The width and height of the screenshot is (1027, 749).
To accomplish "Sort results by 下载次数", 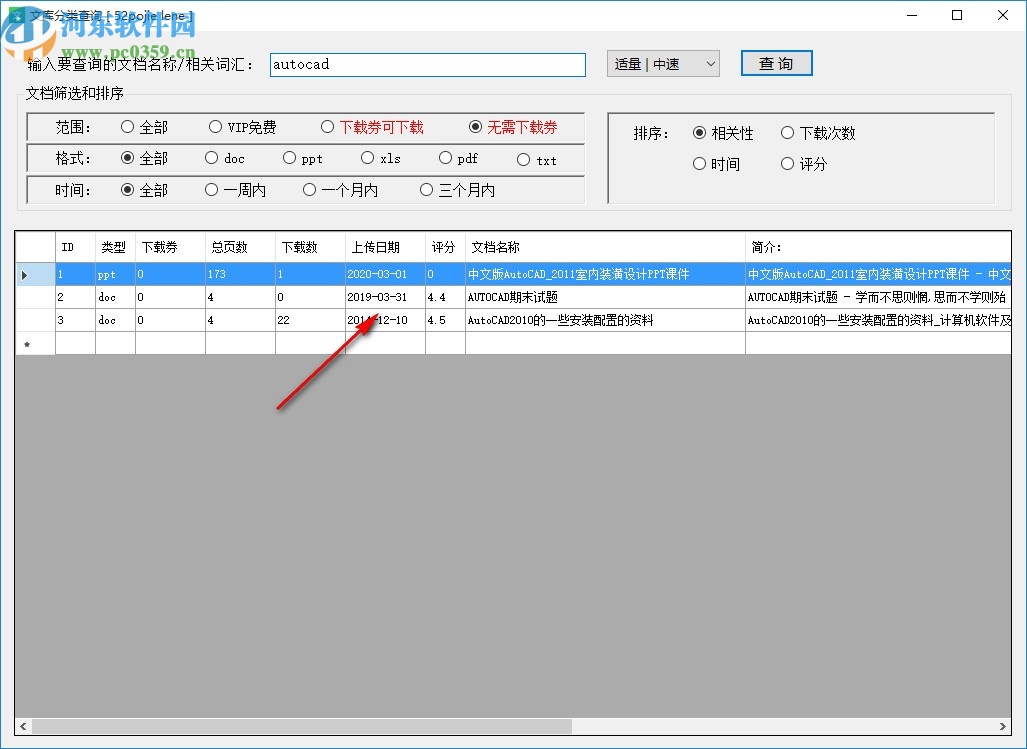I will [x=789, y=132].
